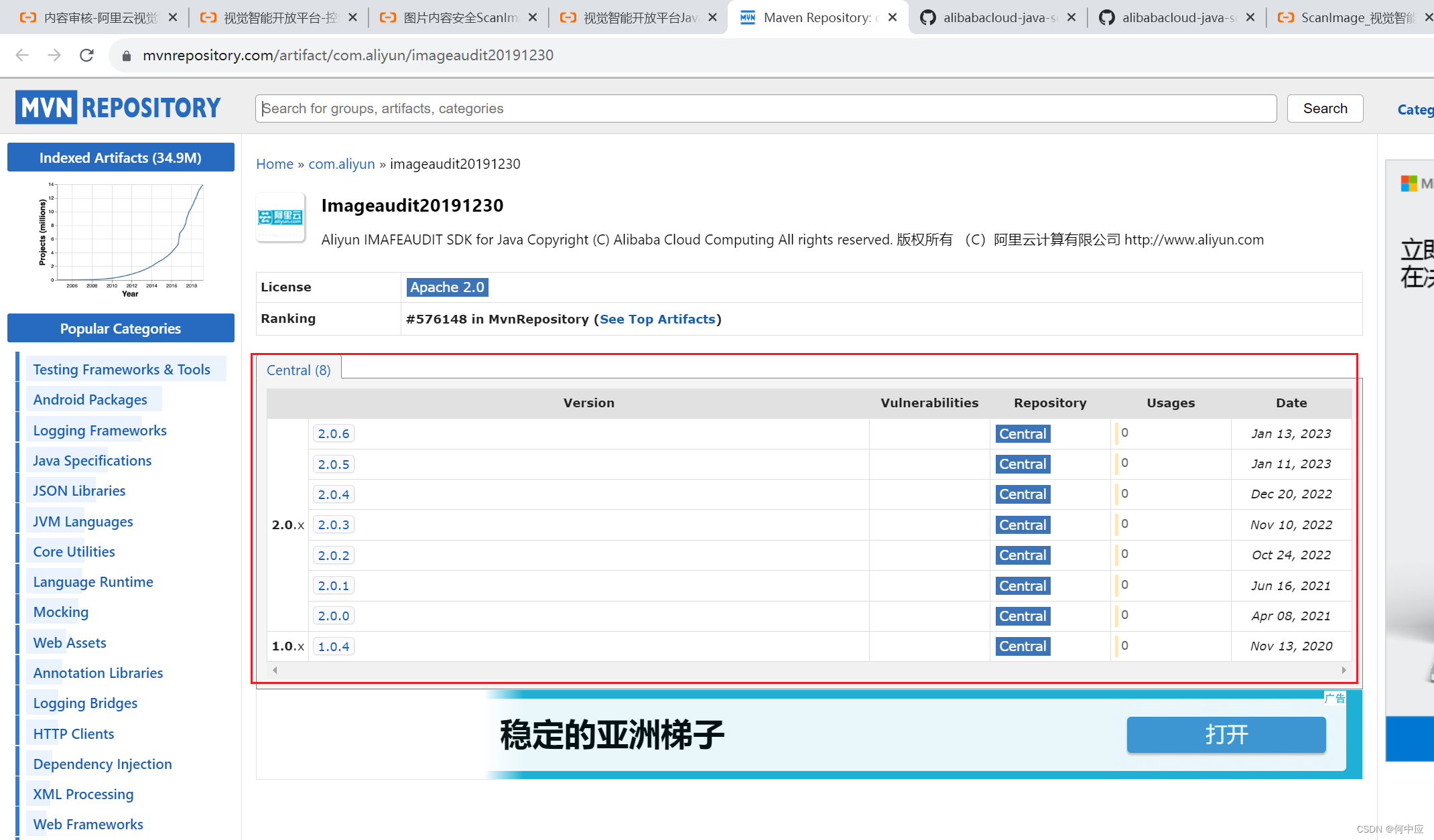The width and height of the screenshot is (1434, 840).
Task: Open version 2.0.6 link
Action: [333, 433]
